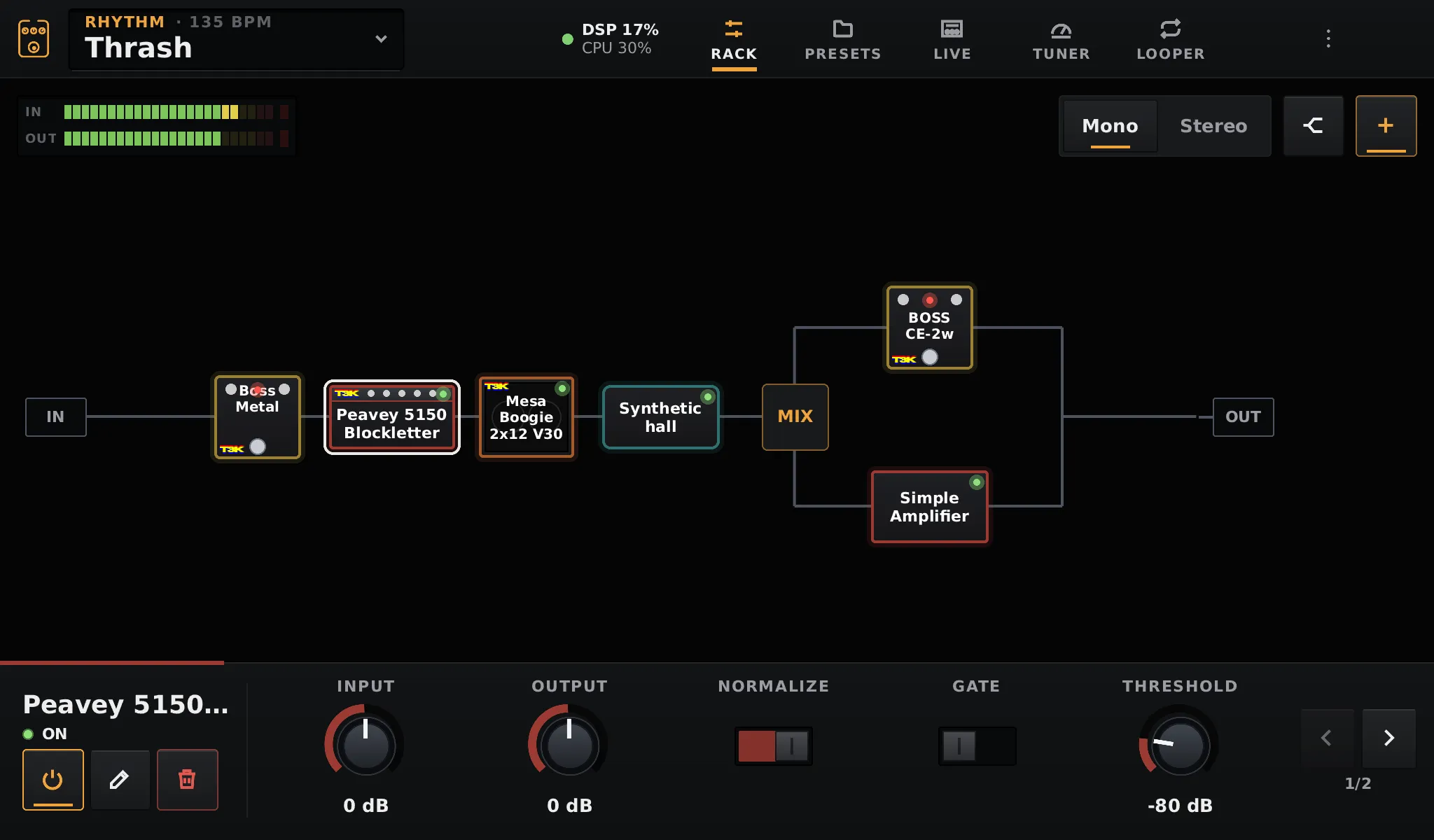Toggle the NORMALIZE switch
The width and height of the screenshot is (1434, 840).
[x=774, y=746]
